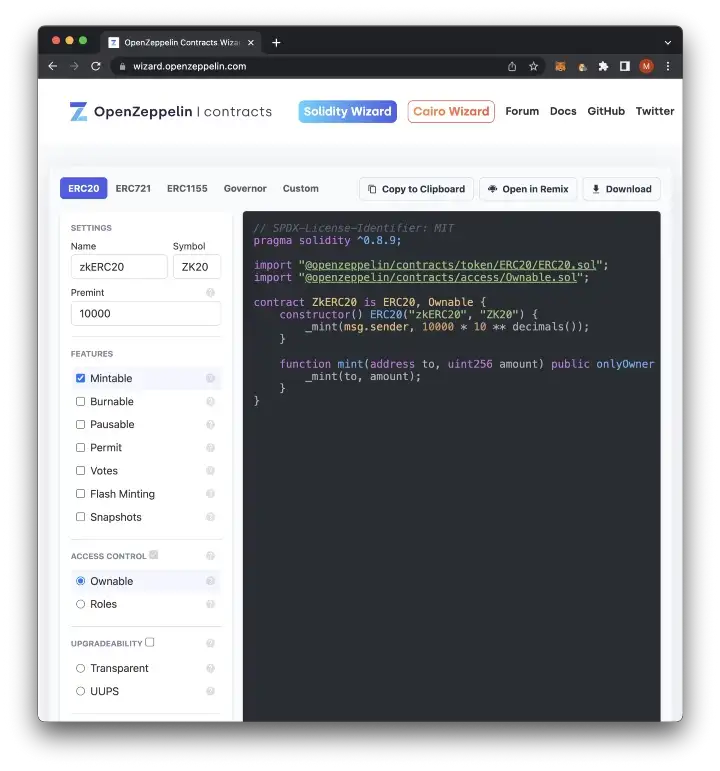This screenshot has width=720, height=771.
Task: Toggle the Pausable feature checkbox
Action: tap(81, 425)
